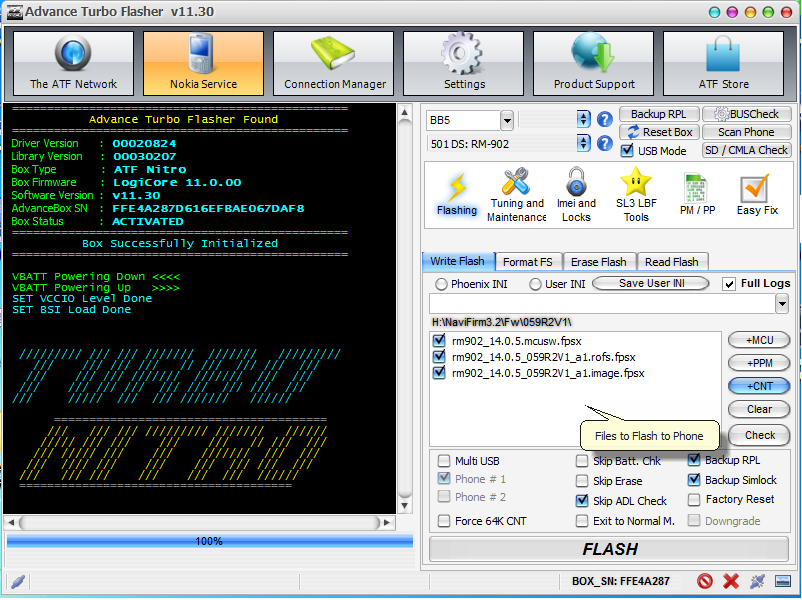Image resolution: width=802 pixels, height=600 pixels.
Task: Open the PM / PP section
Action: pyautogui.click(x=697, y=194)
